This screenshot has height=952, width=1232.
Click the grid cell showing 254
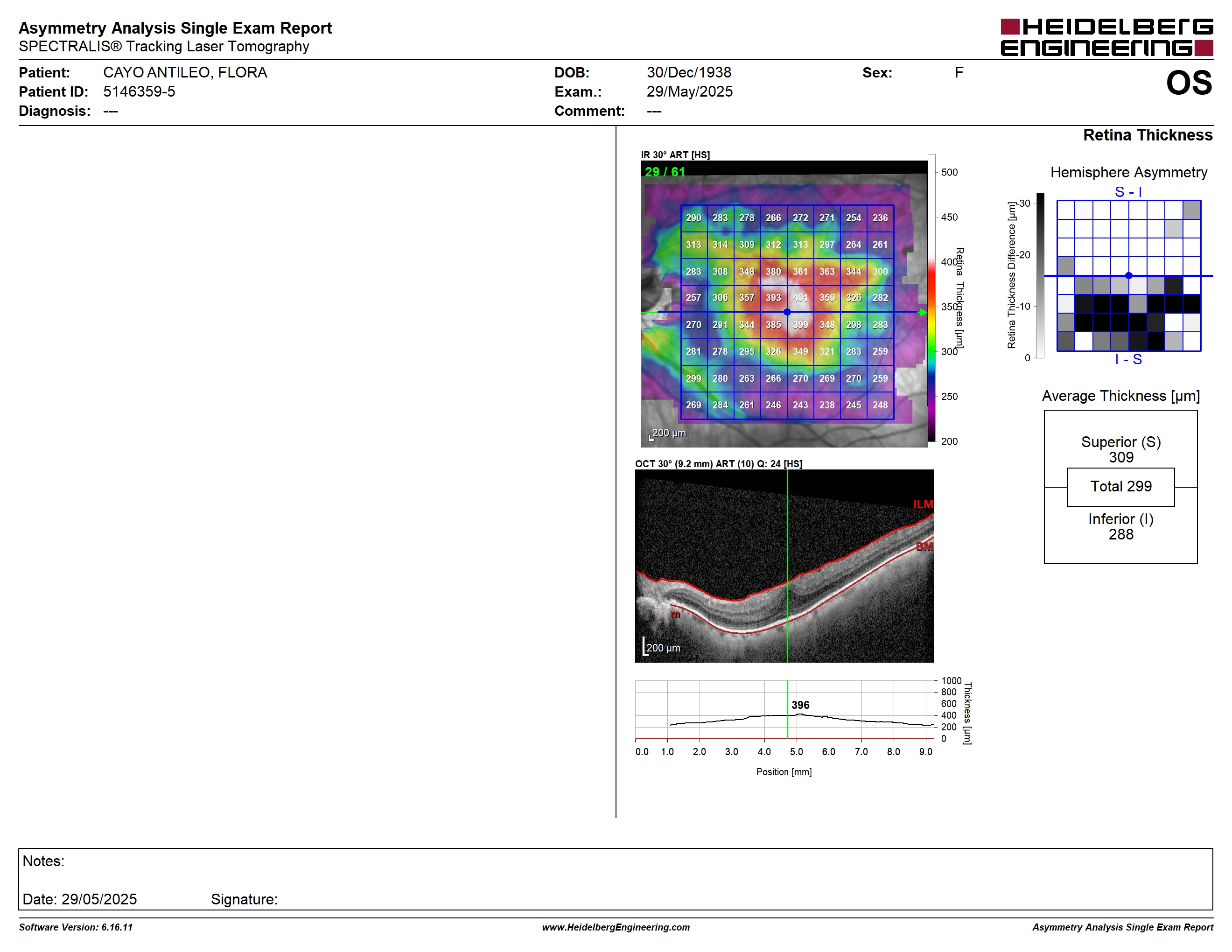(854, 217)
